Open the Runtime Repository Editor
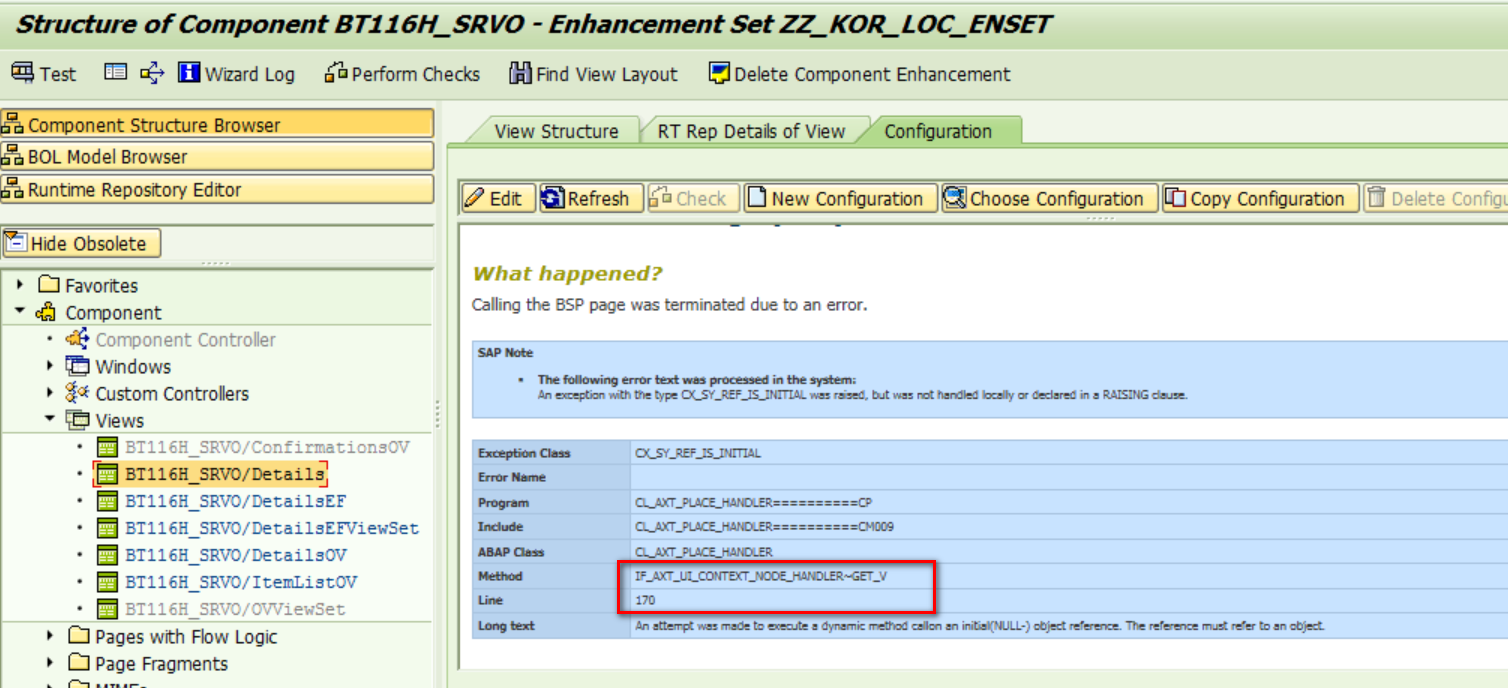This screenshot has width=1508, height=688. 217,189
